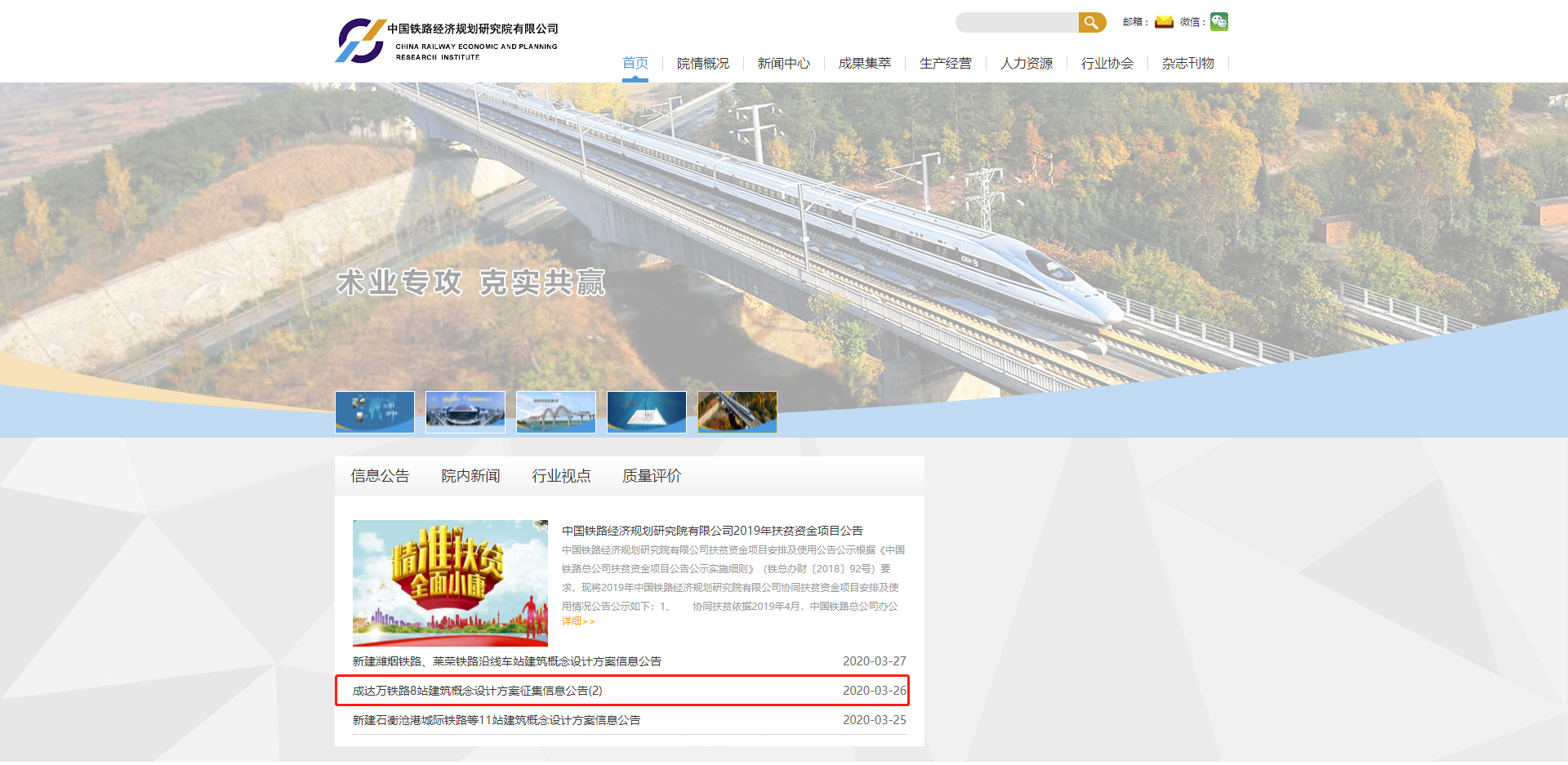Select the railway station building thumbnail
This screenshot has width=1568, height=765.
coord(465,411)
